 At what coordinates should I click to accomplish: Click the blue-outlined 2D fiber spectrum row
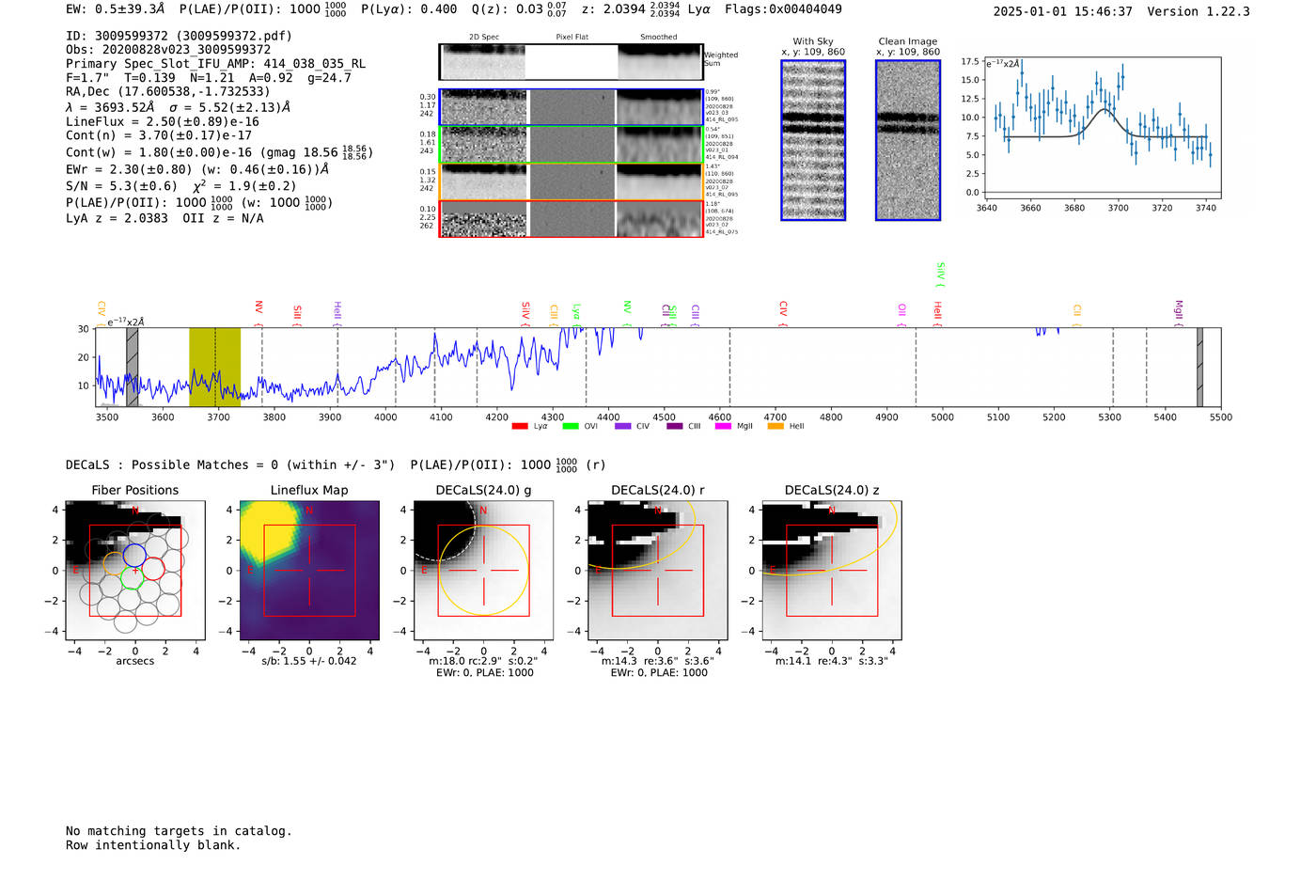(571, 107)
